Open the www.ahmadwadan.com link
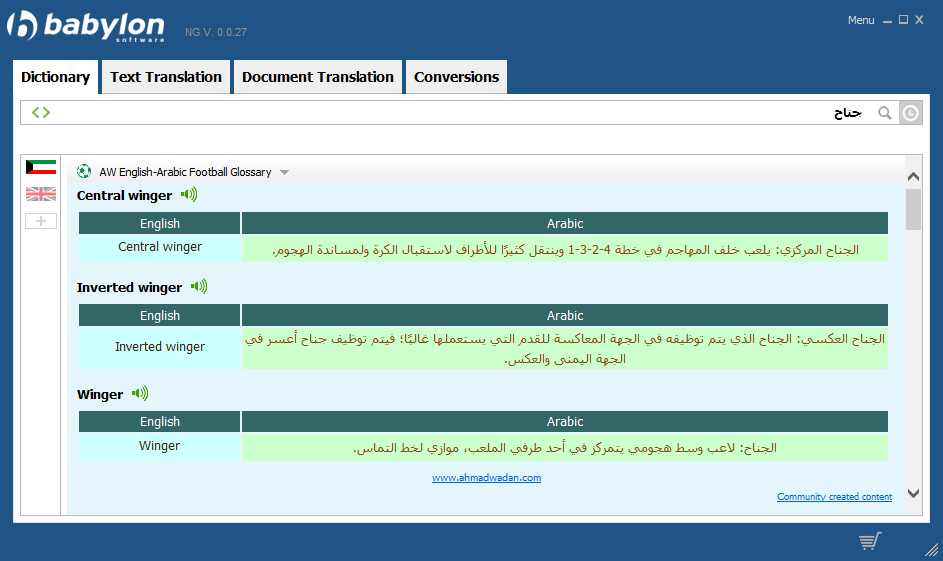Image resolution: width=943 pixels, height=561 pixels. pyautogui.click(x=486, y=478)
